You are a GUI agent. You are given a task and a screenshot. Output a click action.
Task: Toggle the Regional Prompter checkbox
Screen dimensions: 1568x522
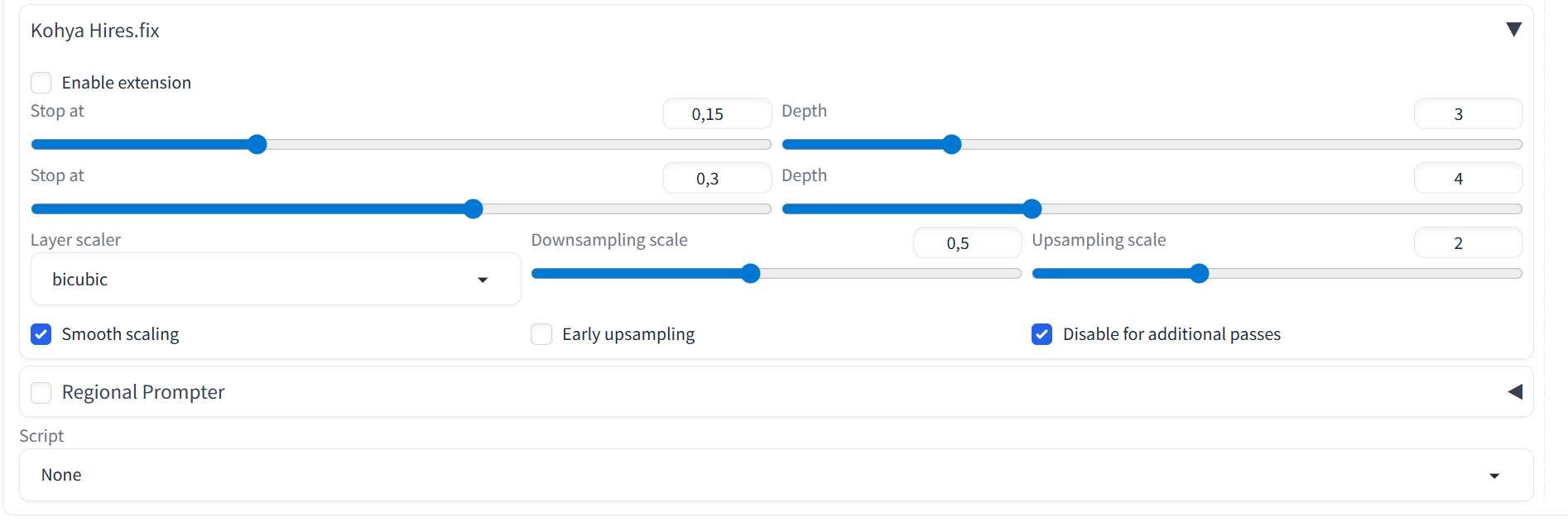click(41, 392)
